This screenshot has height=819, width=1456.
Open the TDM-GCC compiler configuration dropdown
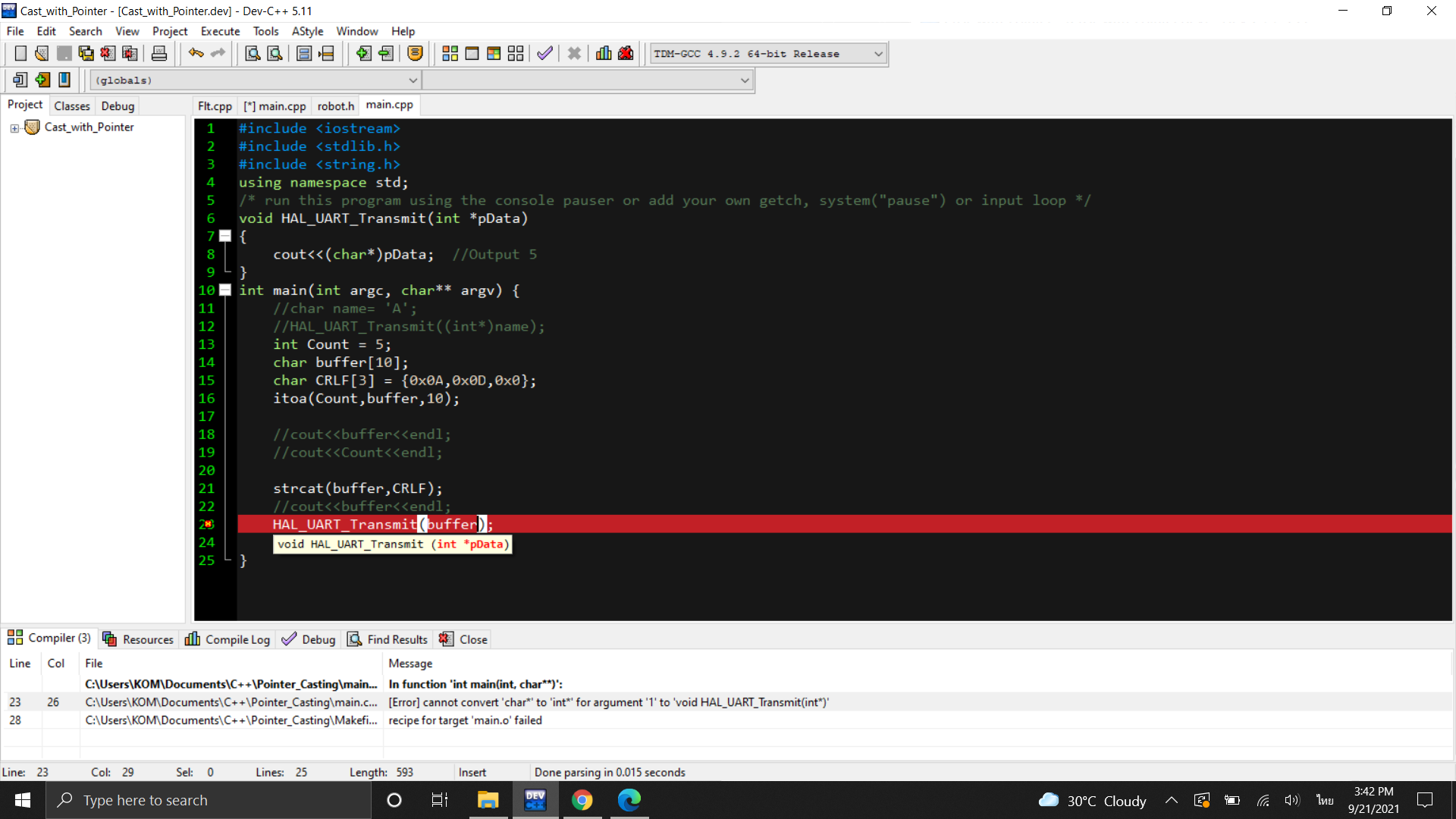click(x=877, y=53)
